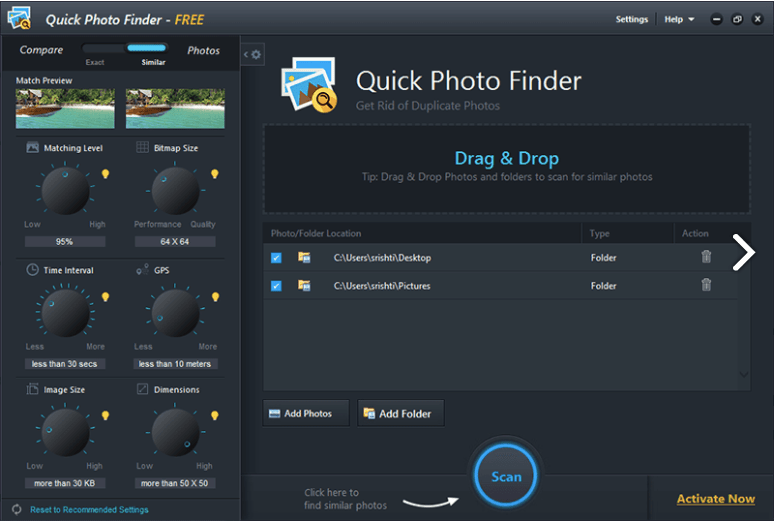Click the Dimensions knob

[x=175, y=433]
